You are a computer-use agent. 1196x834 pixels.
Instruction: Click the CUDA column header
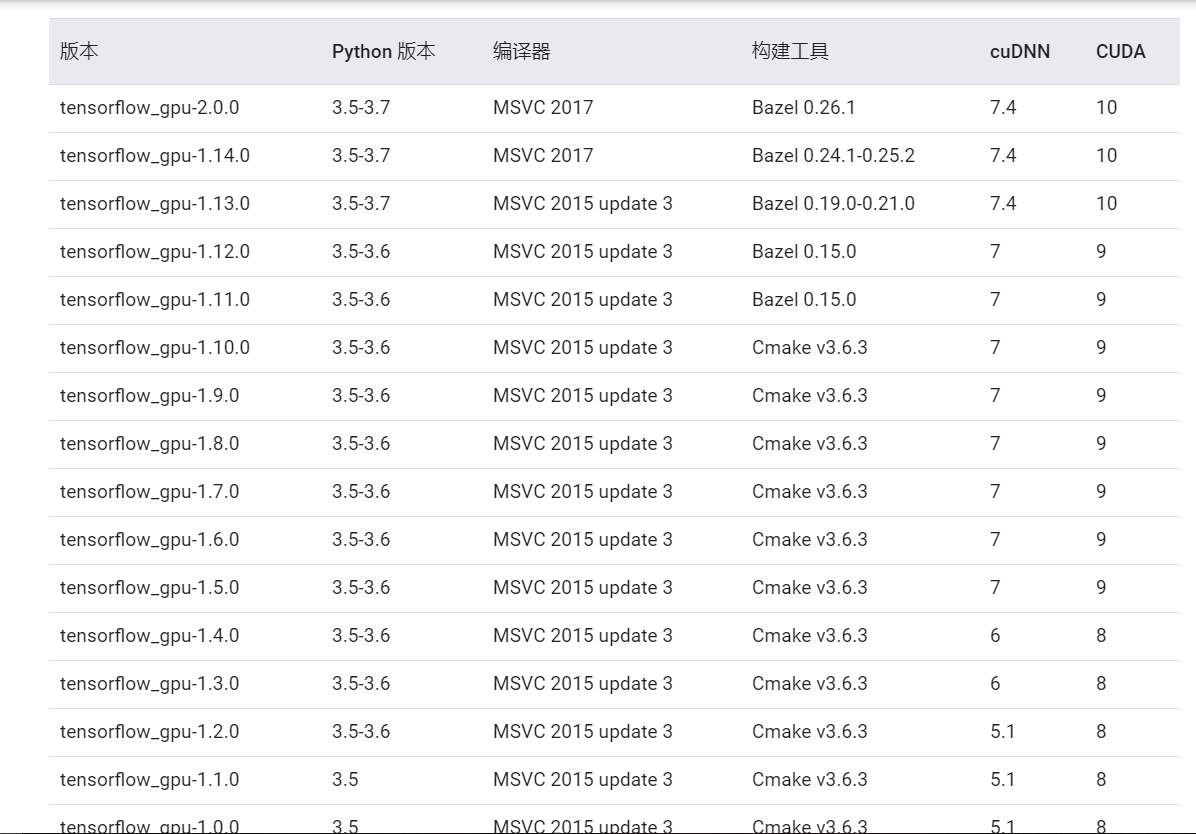tap(1120, 52)
